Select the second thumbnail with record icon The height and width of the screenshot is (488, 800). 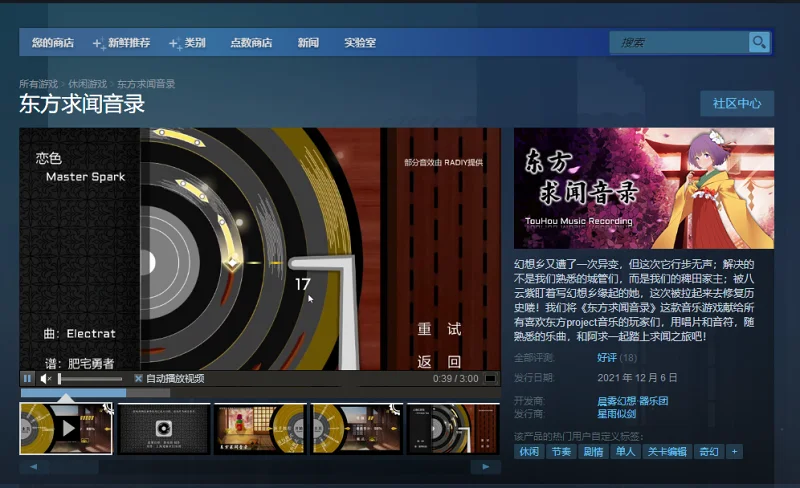tap(164, 428)
